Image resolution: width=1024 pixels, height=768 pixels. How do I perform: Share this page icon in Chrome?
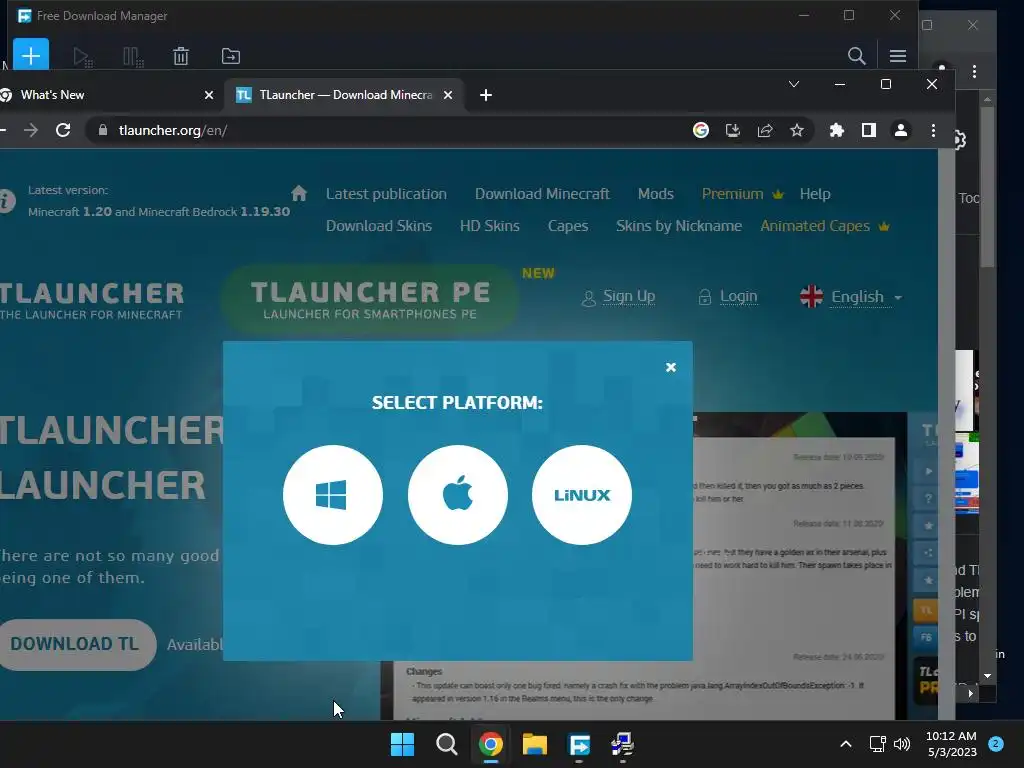pos(765,131)
